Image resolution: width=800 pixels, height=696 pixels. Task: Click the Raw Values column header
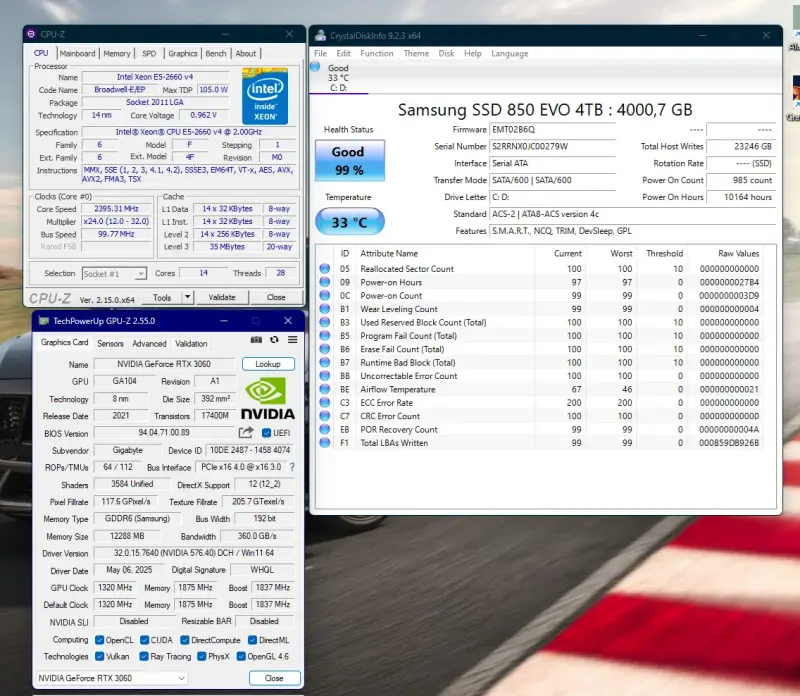point(738,254)
